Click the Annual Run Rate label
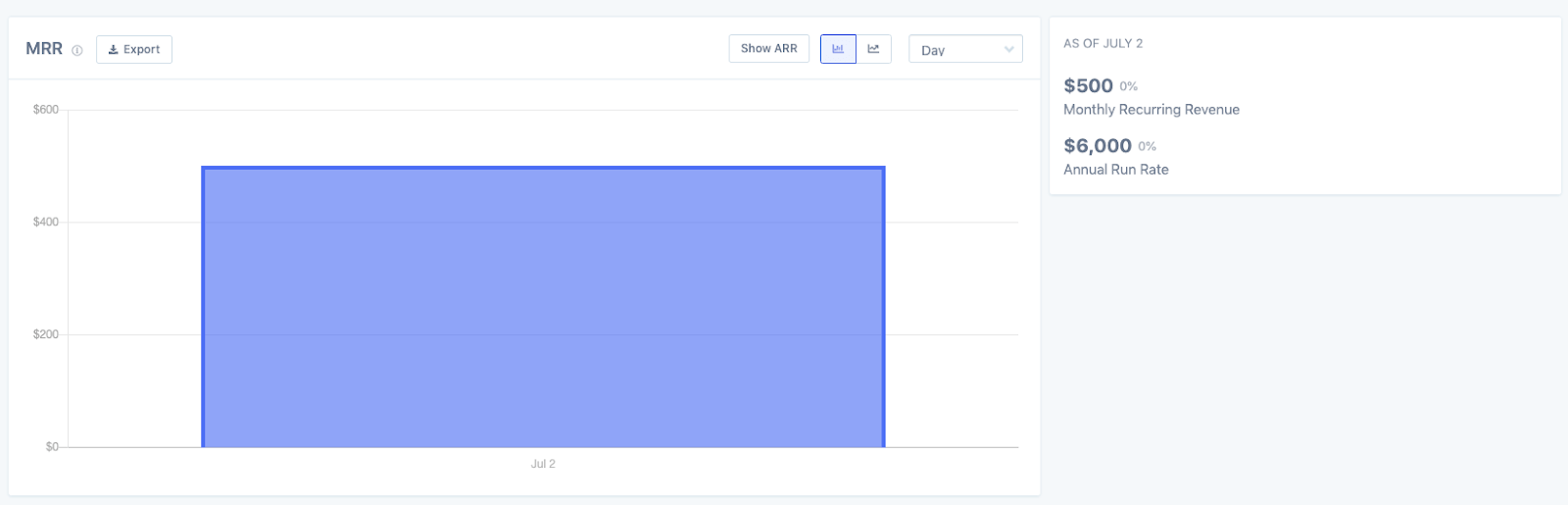Screen dimensions: 1568x505 (x=1115, y=170)
